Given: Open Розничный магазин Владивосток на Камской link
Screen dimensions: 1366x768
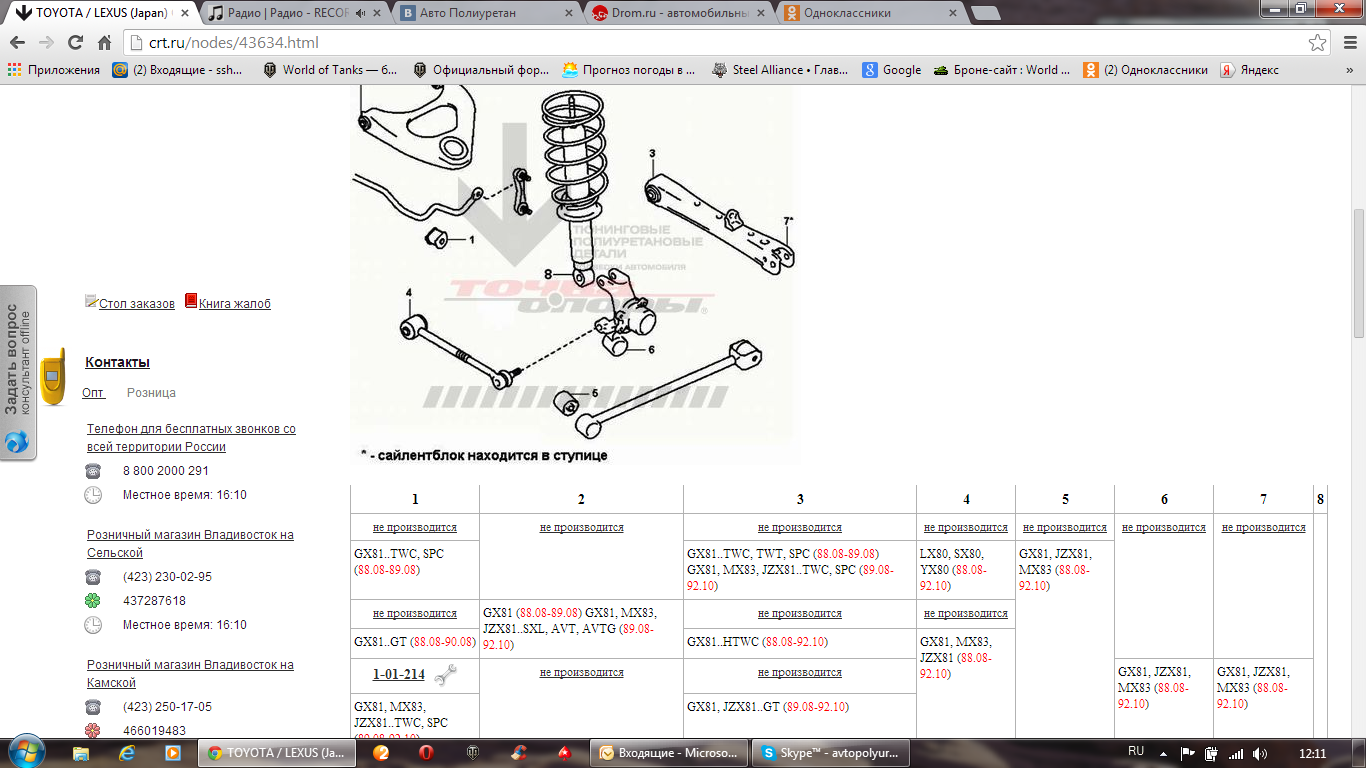Looking at the screenshot, I should click(x=190, y=674).
